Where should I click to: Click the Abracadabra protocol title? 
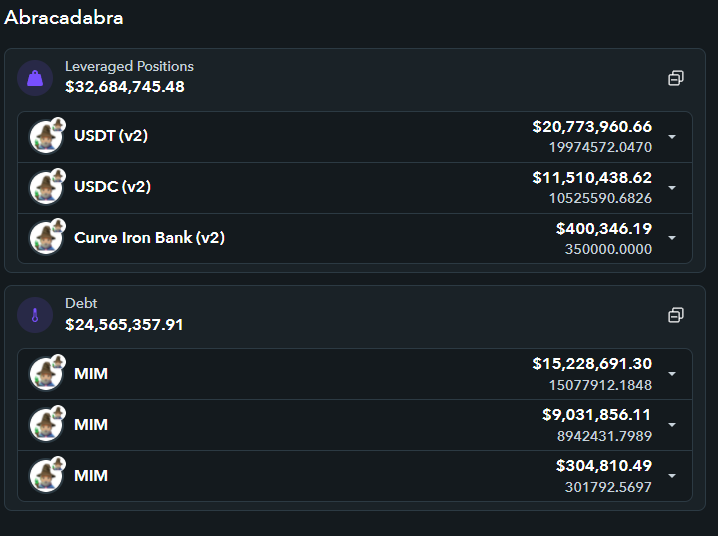point(64,18)
